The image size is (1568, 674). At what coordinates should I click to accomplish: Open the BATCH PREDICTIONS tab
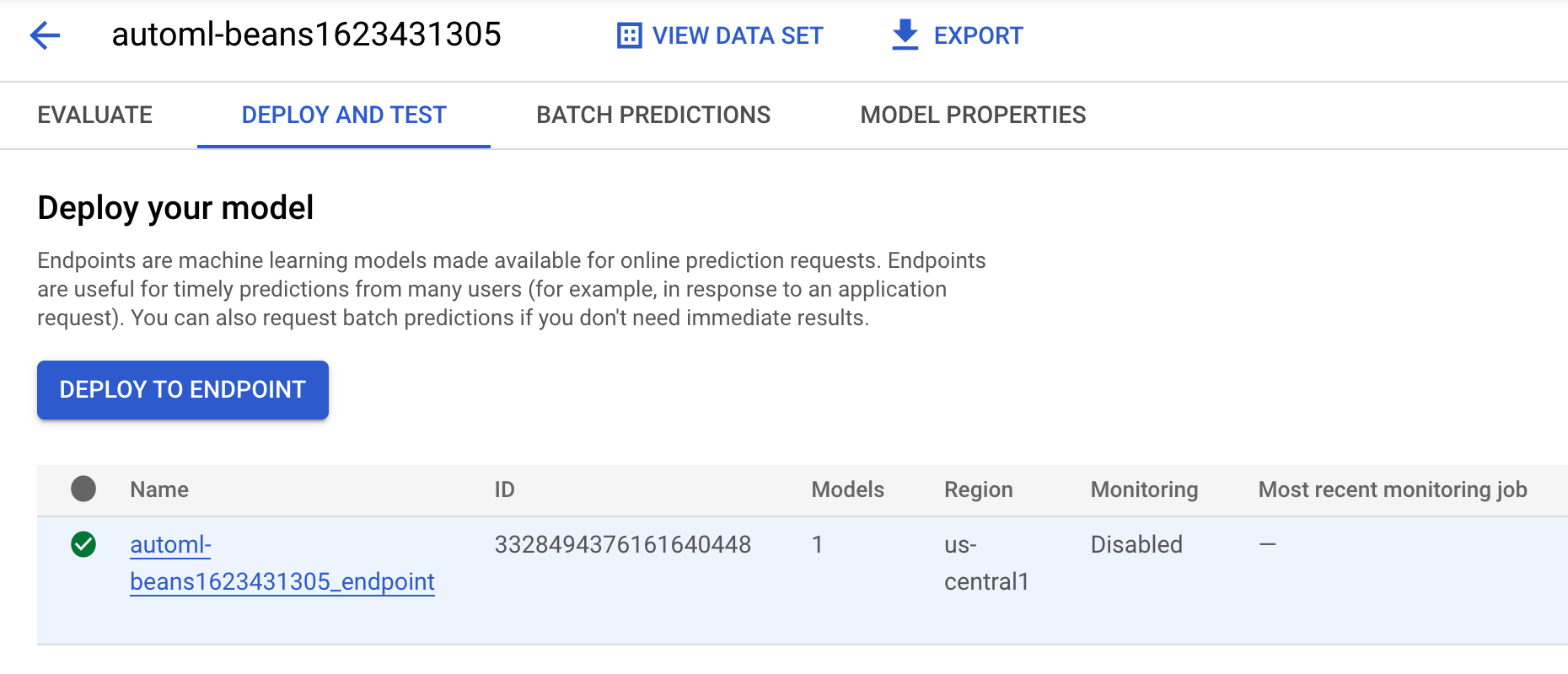click(x=653, y=115)
